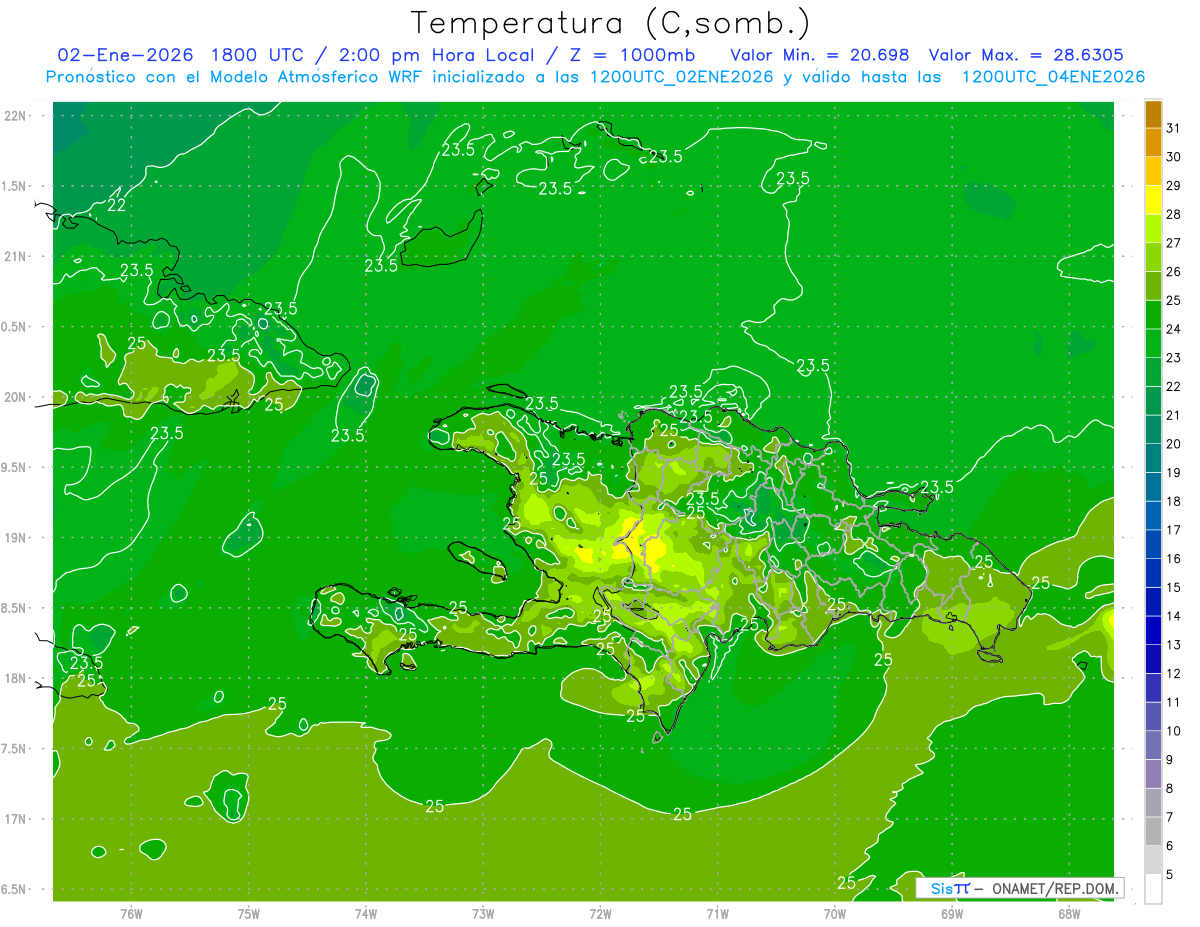Click the 68W longitude axis label

1069,914
